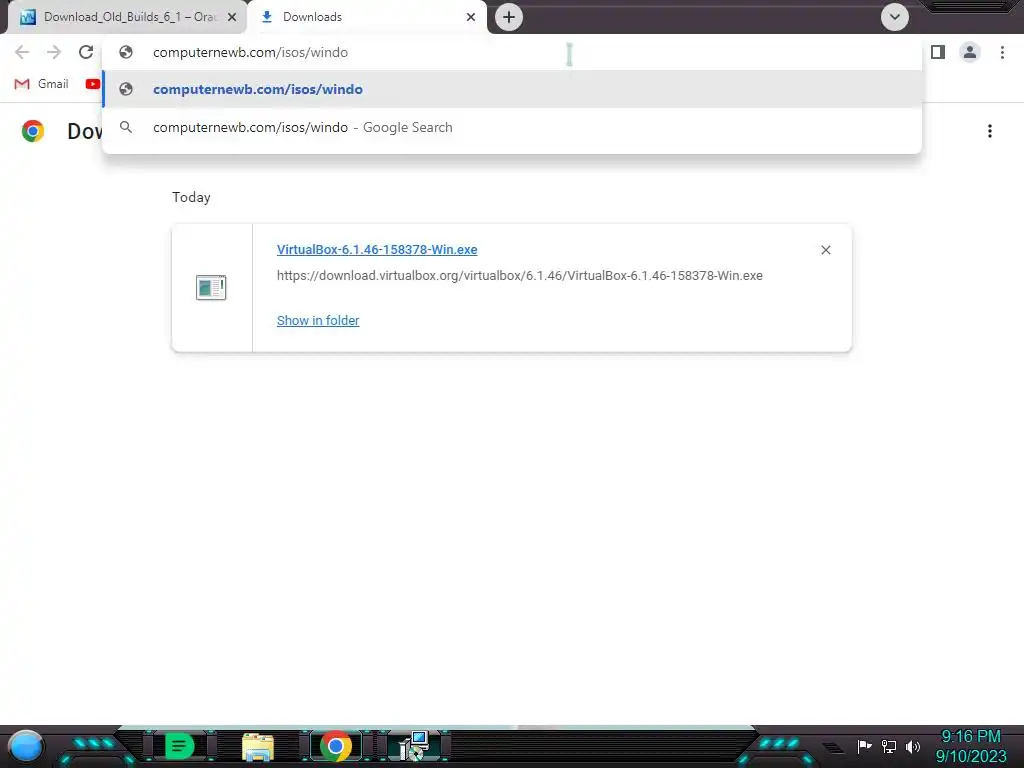
Task: Open the volume speaker tray icon
Action: point(913,746)
